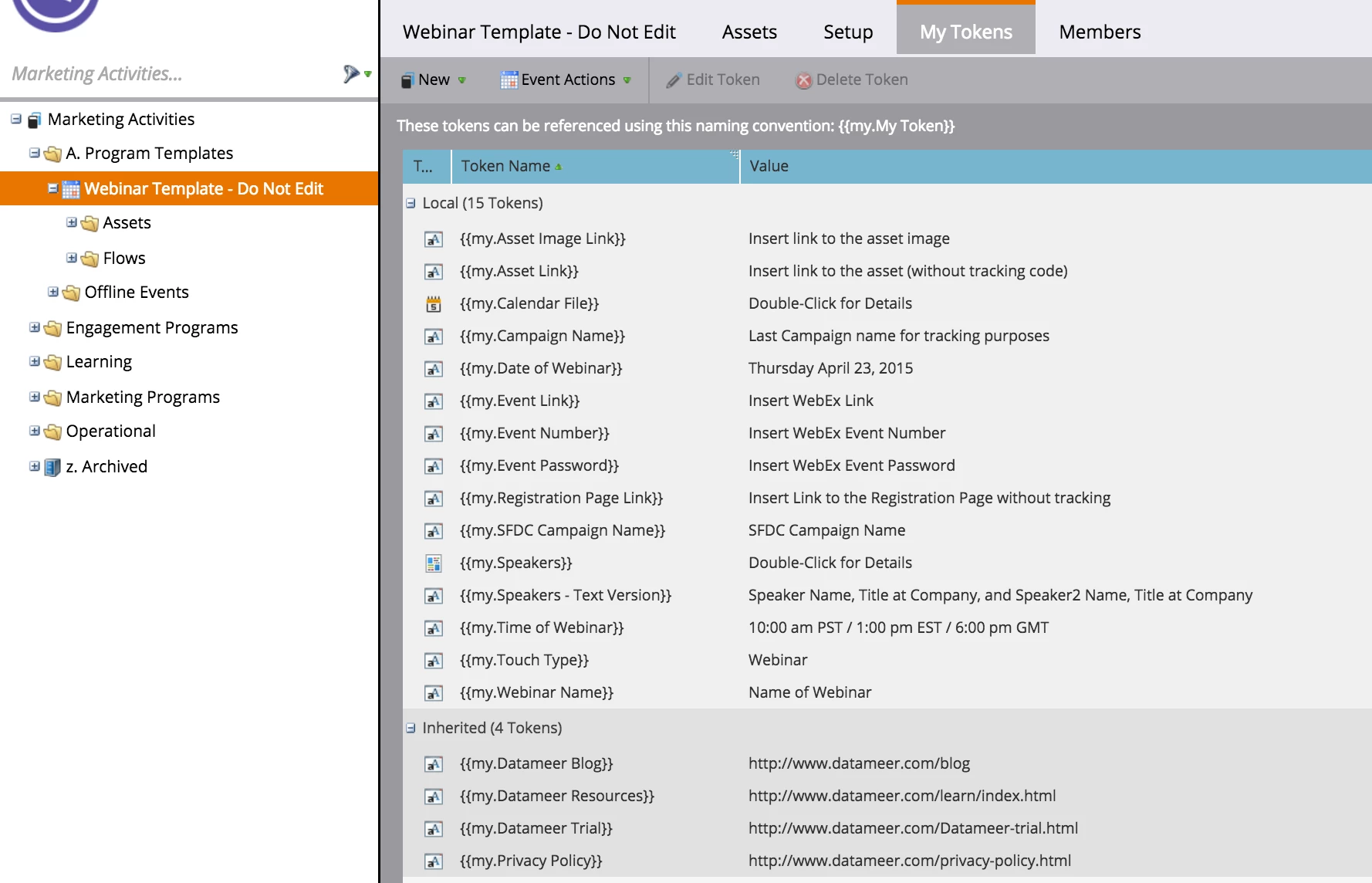Click the Asset Image Link text token icon
1372x883 pixels.
(434, 239)
